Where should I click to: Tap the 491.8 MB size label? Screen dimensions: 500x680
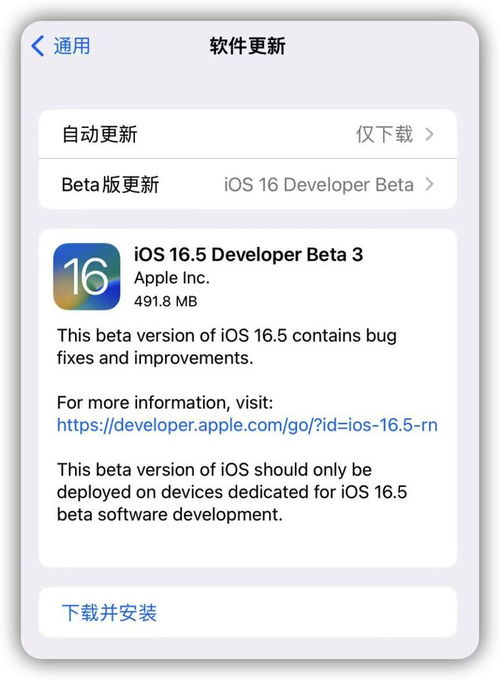tap(166, 301)
